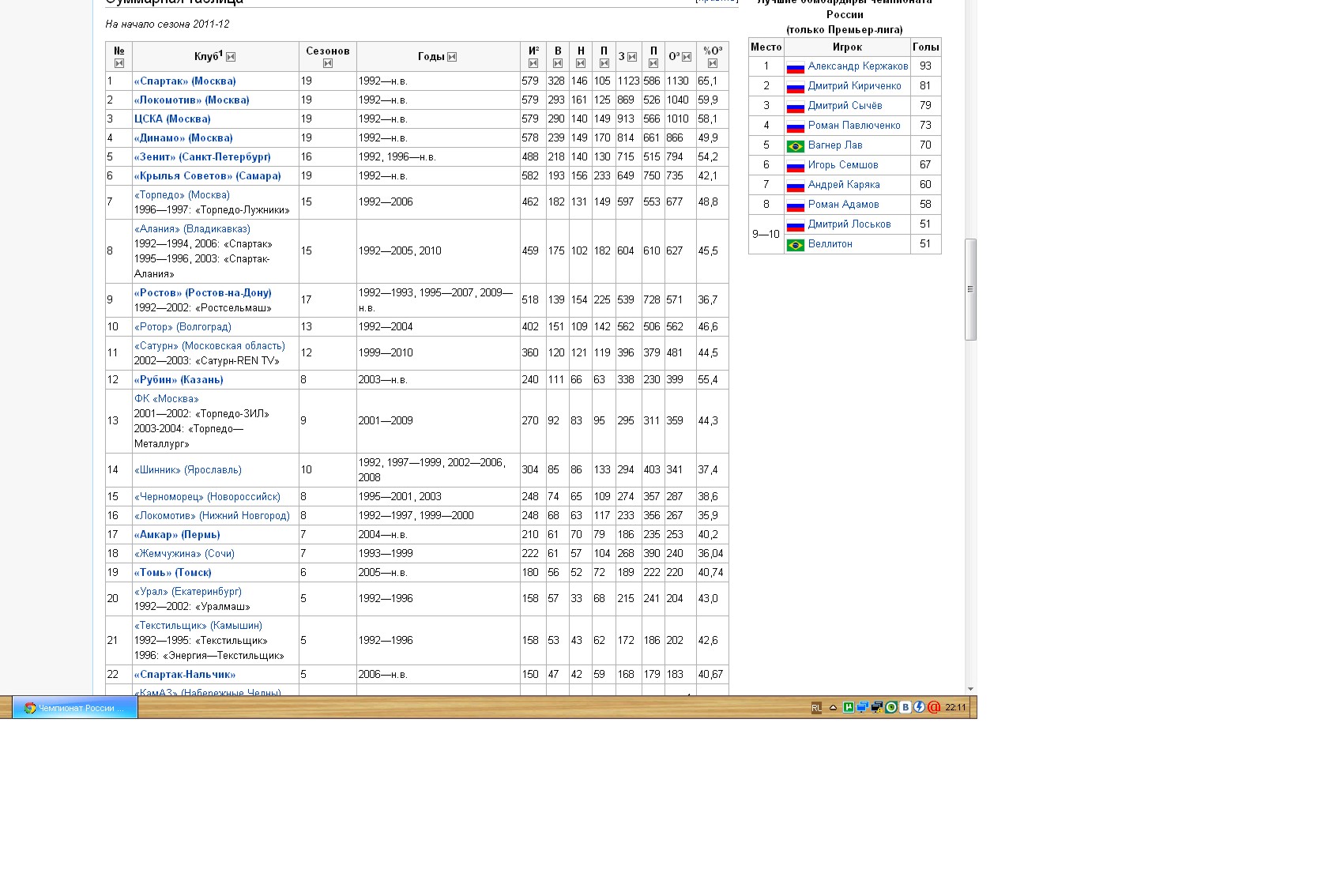Click the sort icon beside З header
The image size is (1344, 896).
click(x=632, y=57)
